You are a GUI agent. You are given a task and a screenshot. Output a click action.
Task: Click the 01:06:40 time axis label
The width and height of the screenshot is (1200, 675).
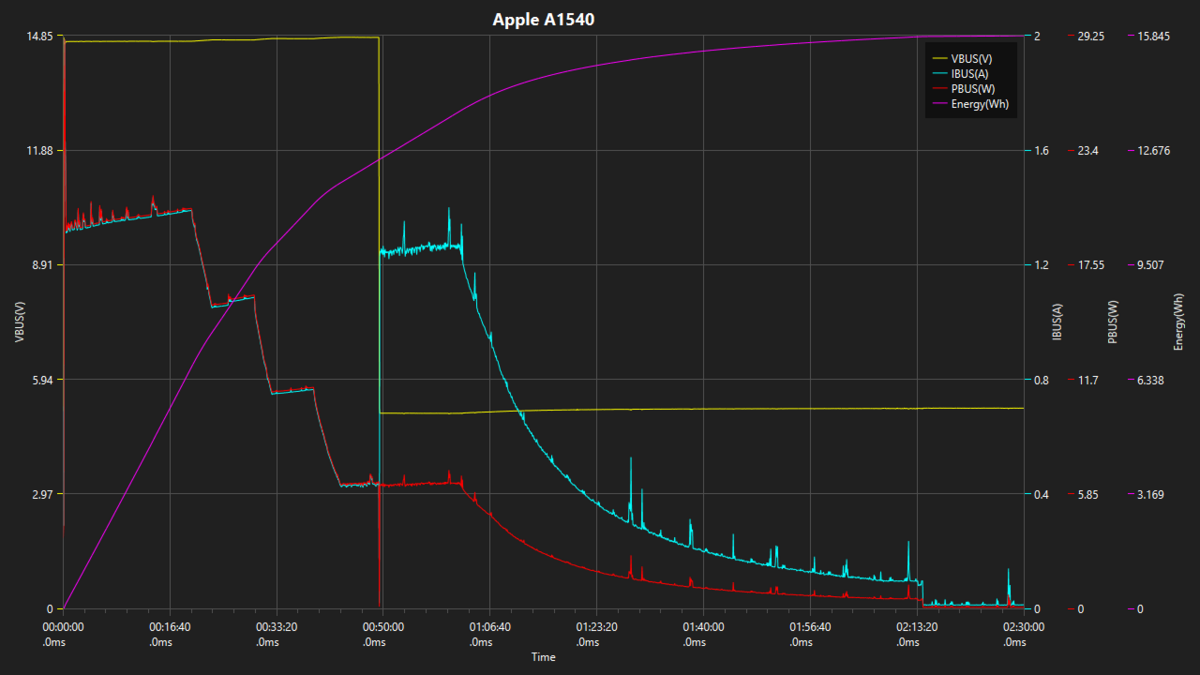click(490, 627)
